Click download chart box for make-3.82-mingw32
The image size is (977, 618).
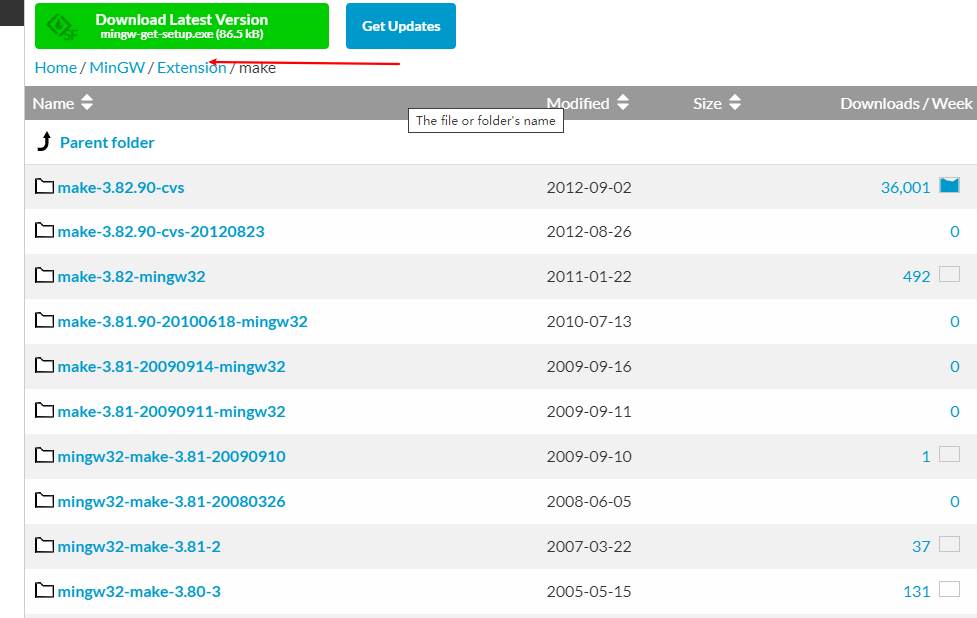pos(950,274)
